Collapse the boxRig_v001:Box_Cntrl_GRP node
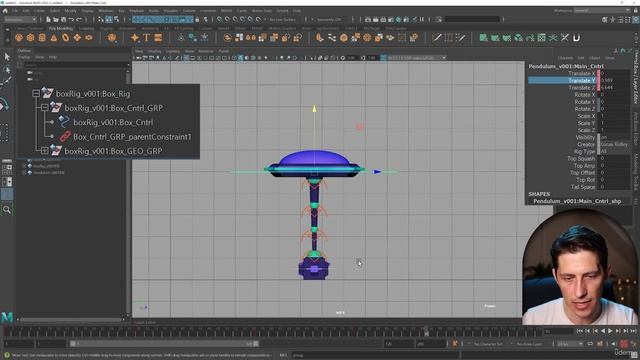The width and height of the screenshot is (640, 360). (x=44, y=108)
